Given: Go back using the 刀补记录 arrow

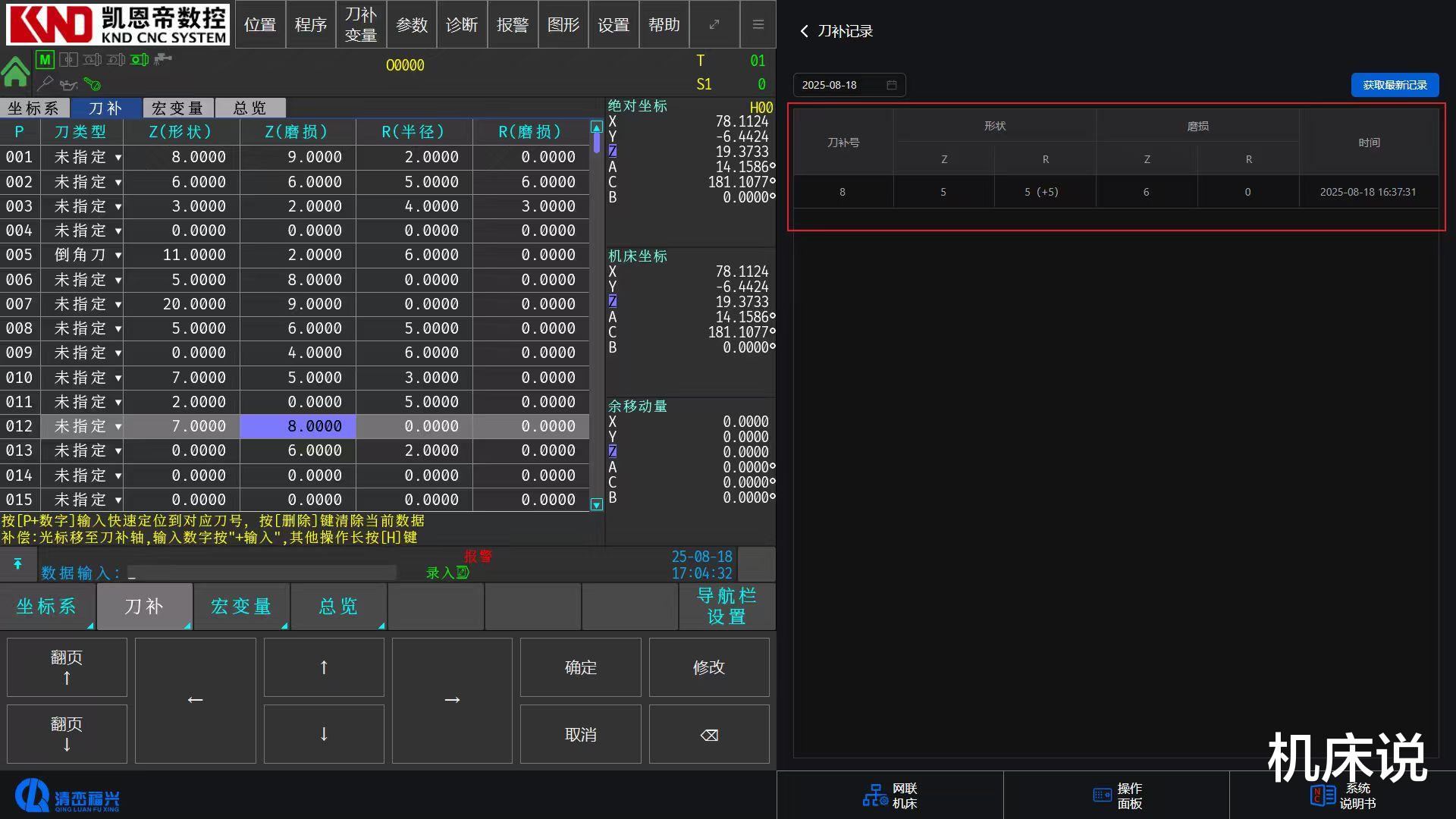Looking at the screenshot, I should coord(805,31).
